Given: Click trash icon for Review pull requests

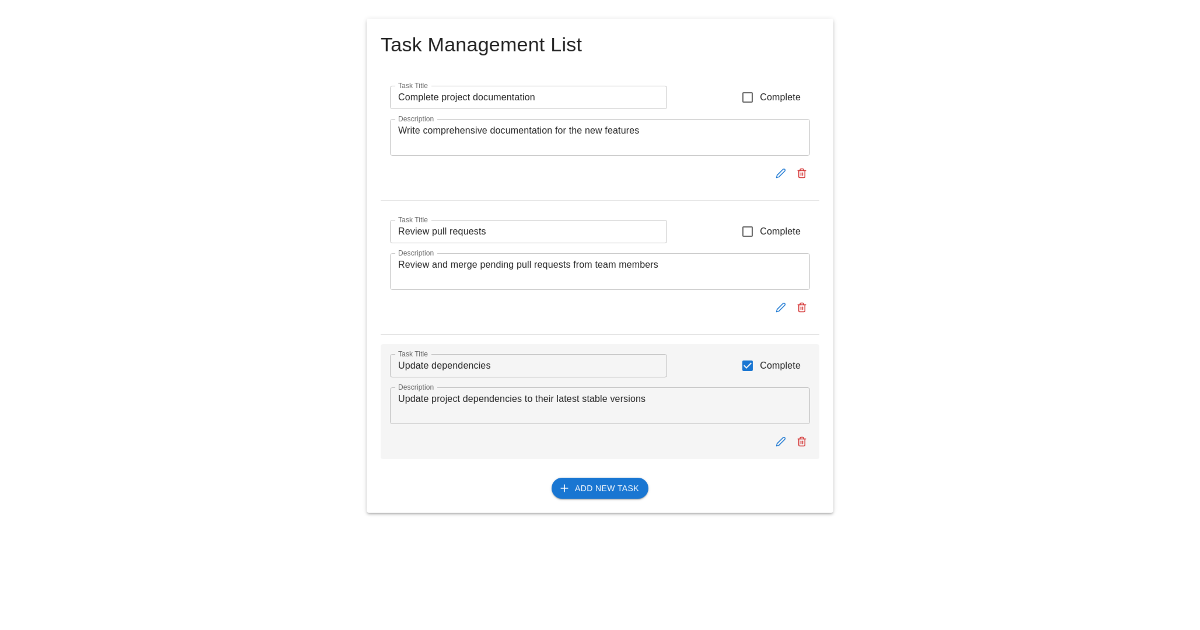Looking at the screenshot, I should click(801, 307).
